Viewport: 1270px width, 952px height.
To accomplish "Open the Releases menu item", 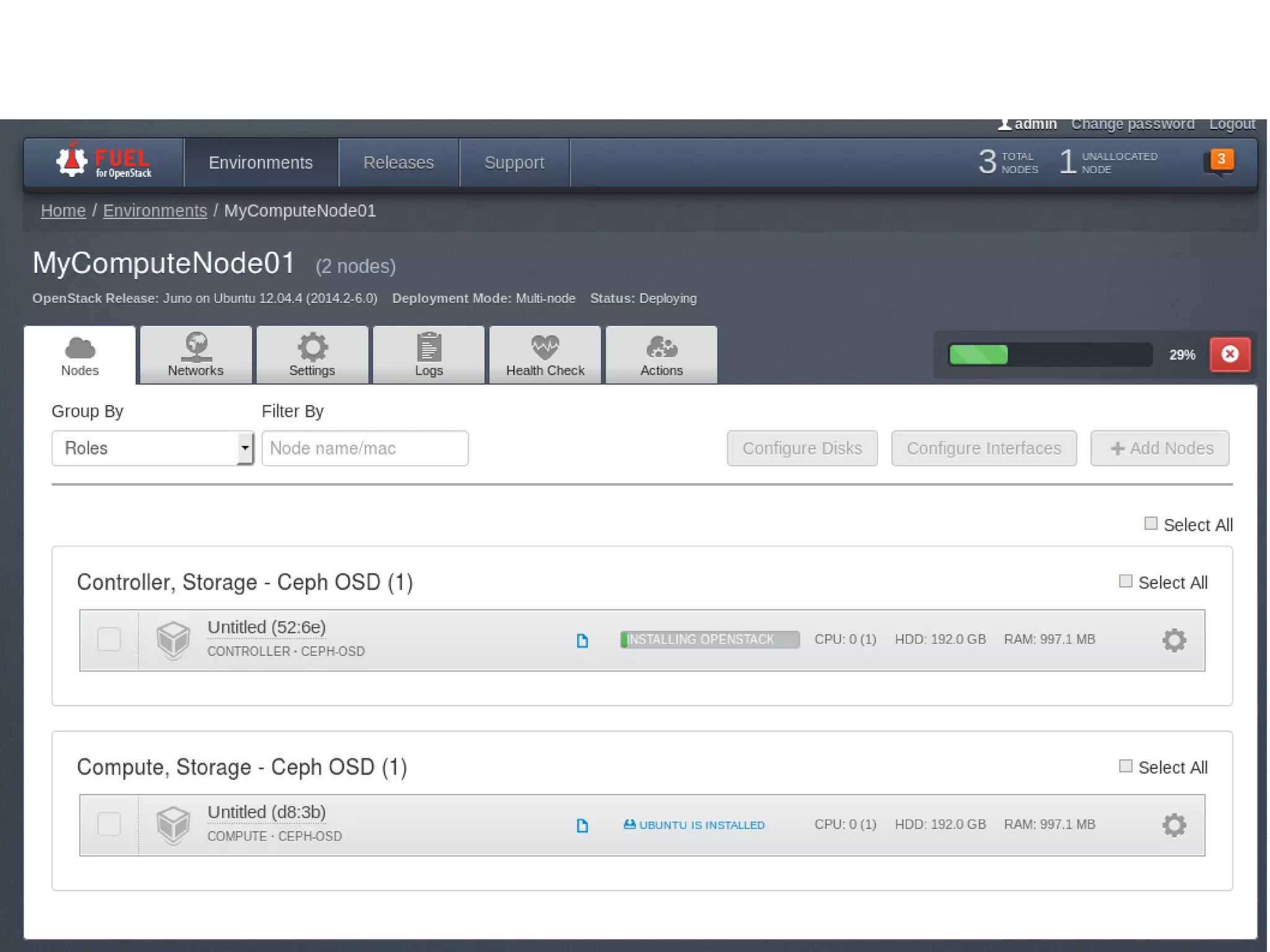I will coord(399,162).
